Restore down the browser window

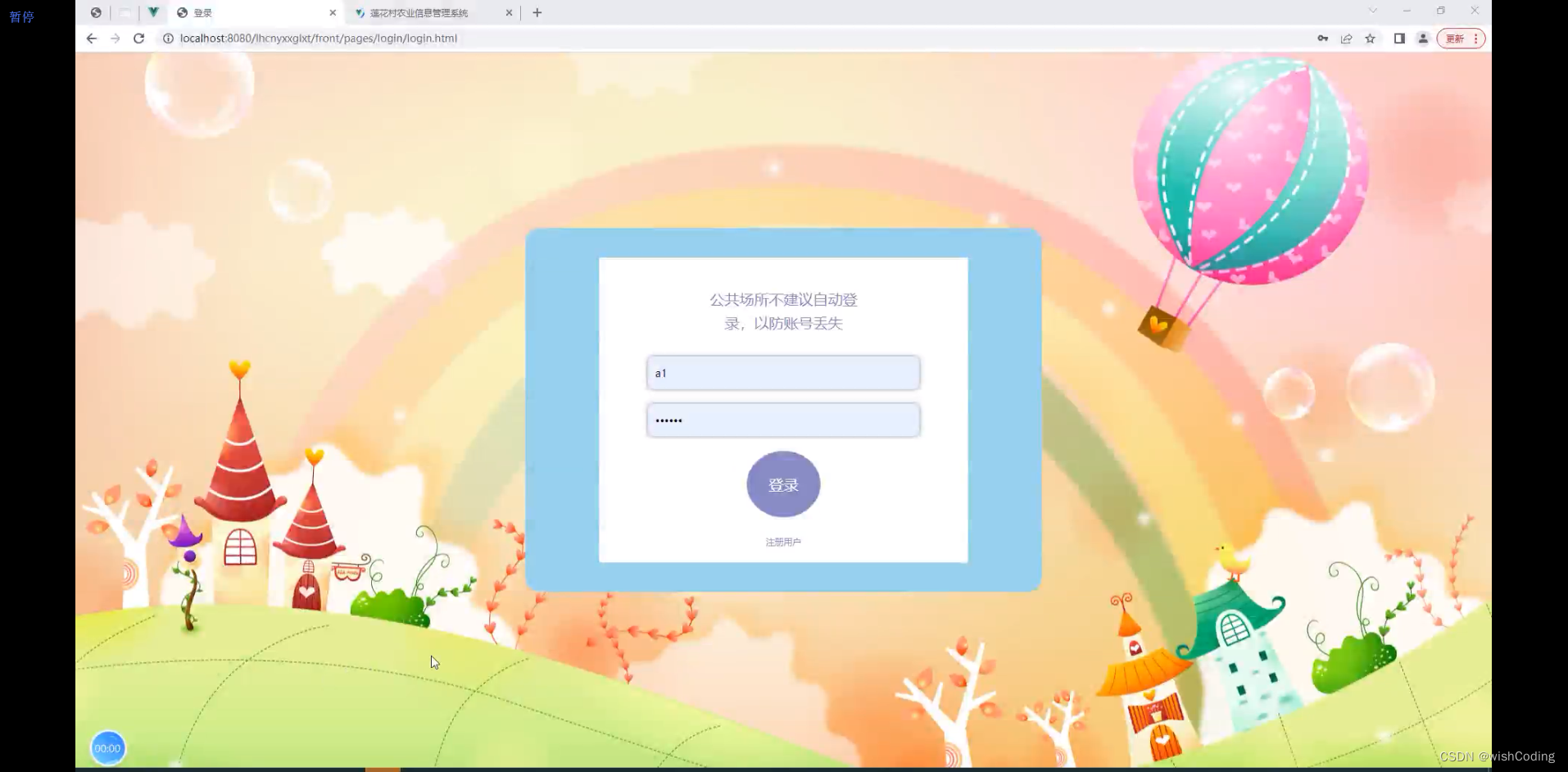[1441, 11]
